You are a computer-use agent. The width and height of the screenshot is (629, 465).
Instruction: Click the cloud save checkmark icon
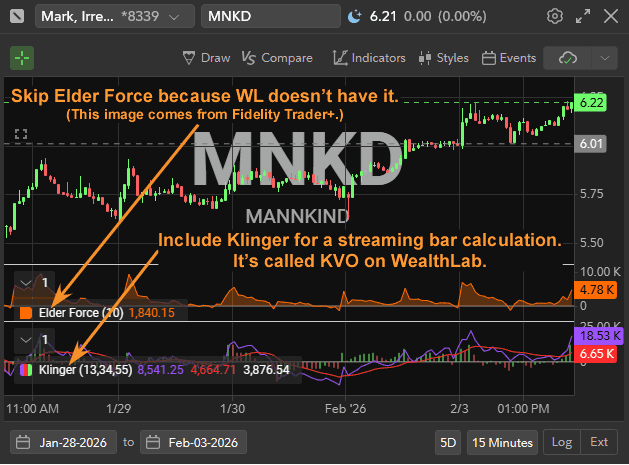point(568,59)
